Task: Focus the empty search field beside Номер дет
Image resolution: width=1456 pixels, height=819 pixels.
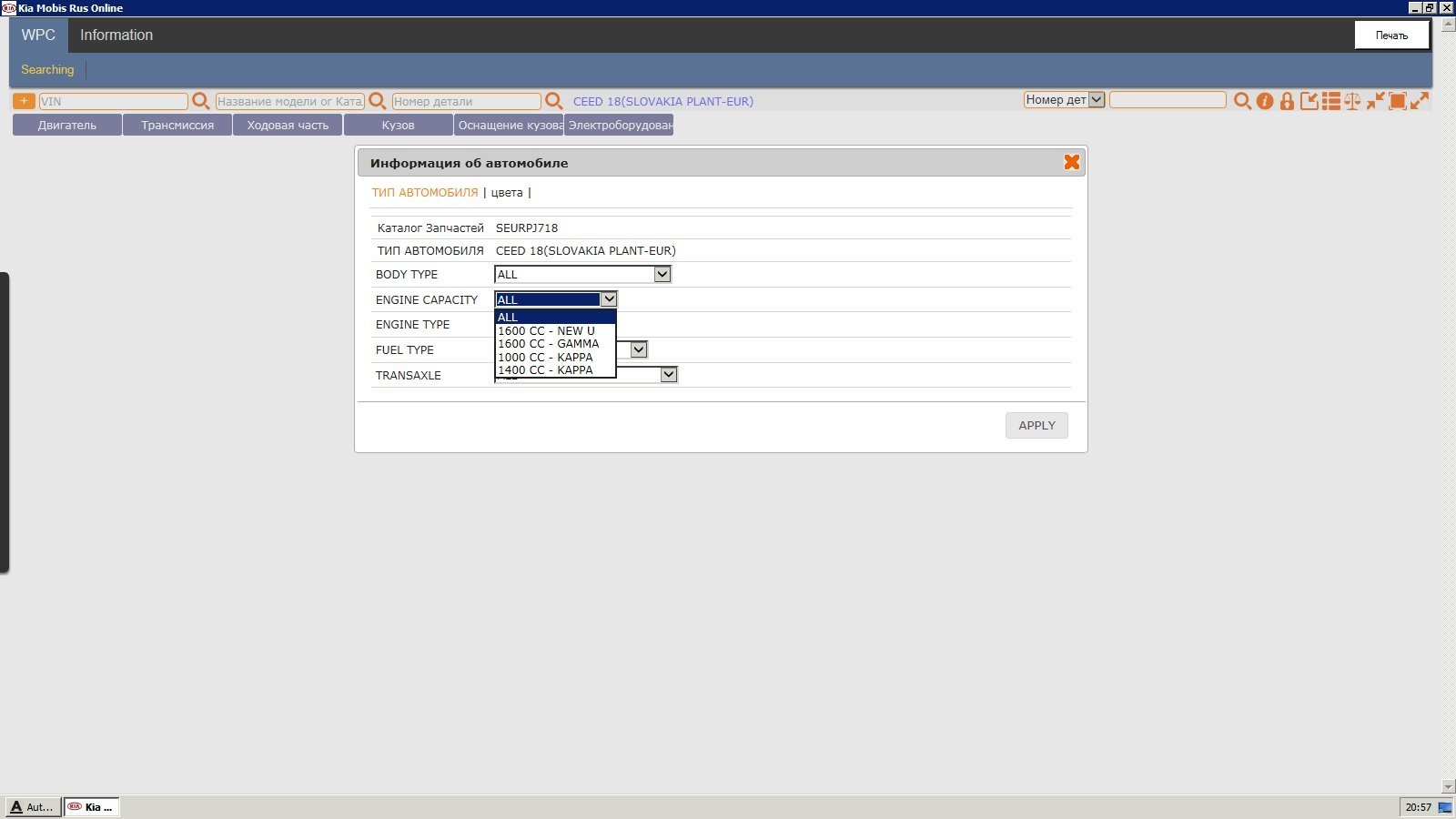Action: pyautogui.click(x=1168, y=100)
